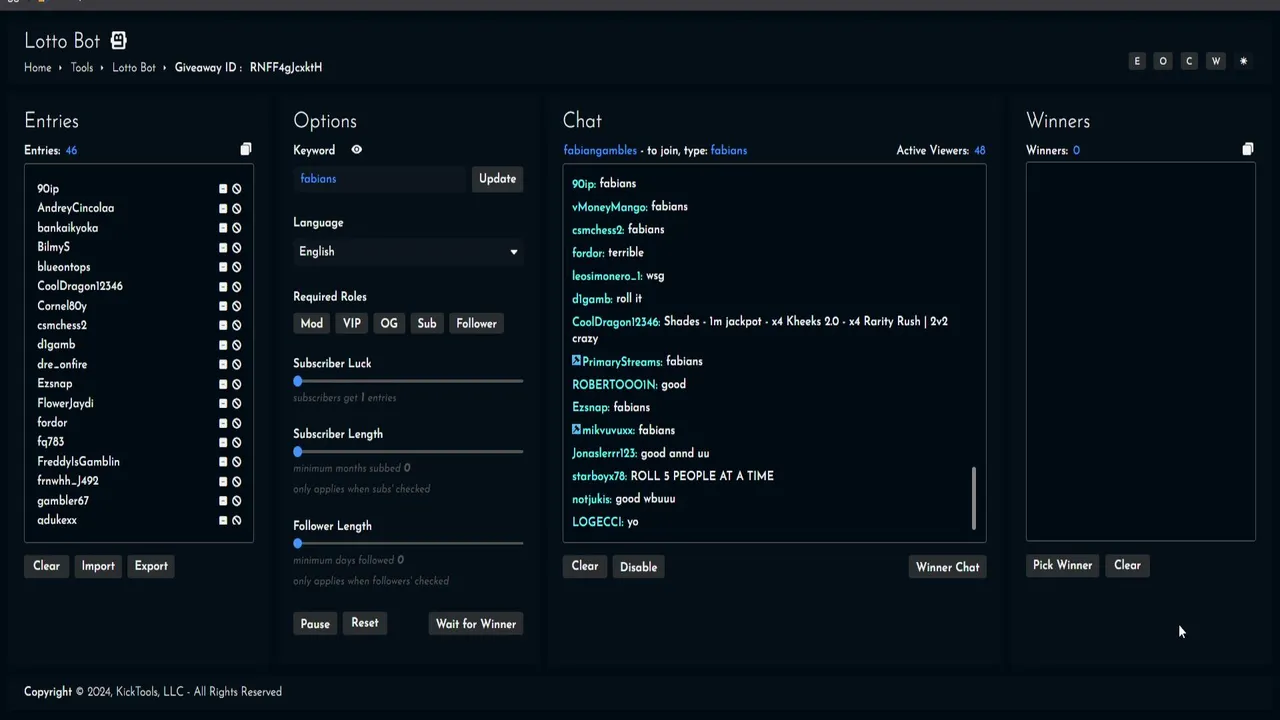
Task: Toggle Follower required role
Action: point(477,324)
